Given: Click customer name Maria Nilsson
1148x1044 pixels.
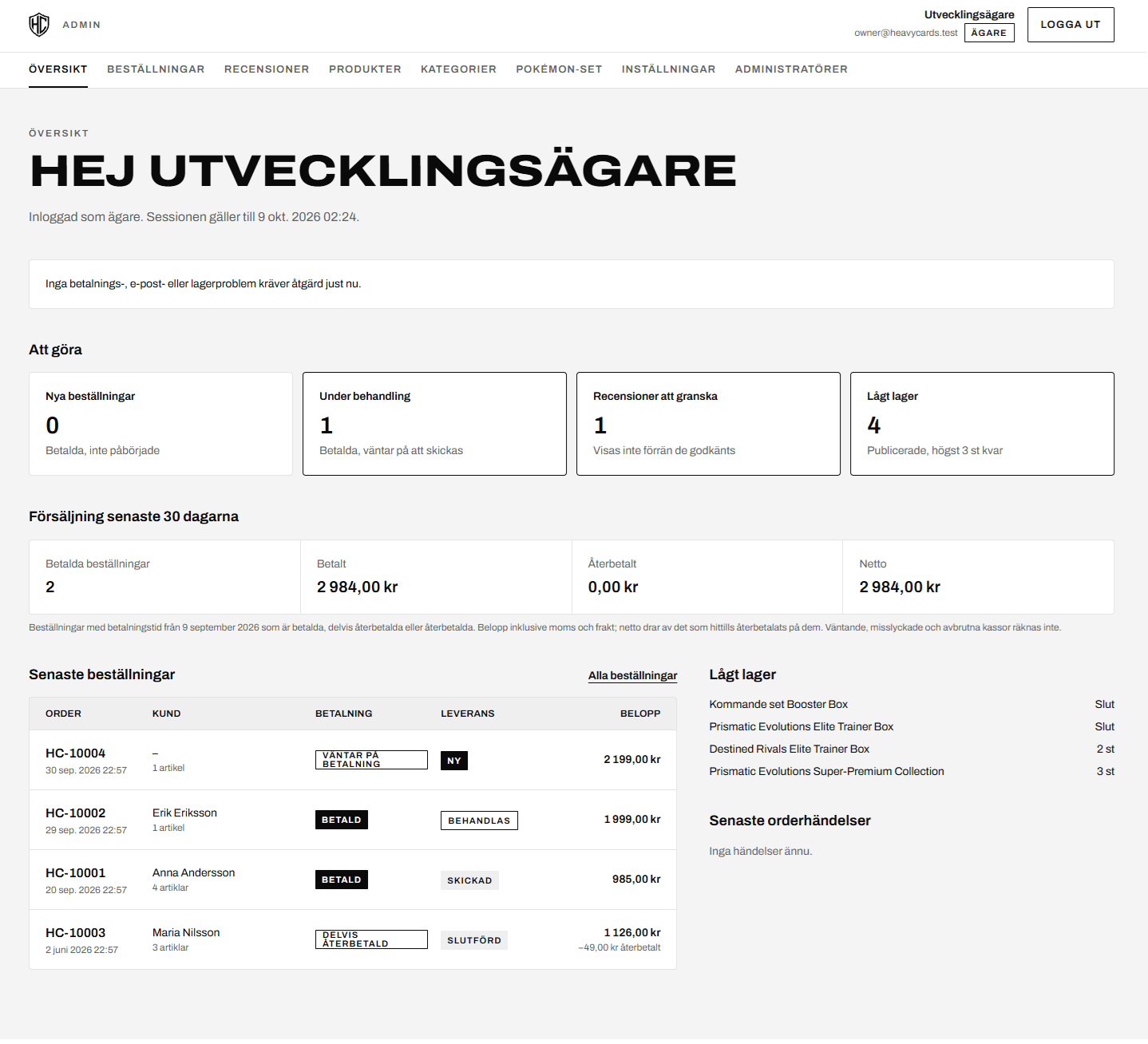Looking at the screenshot, I should tap(186, 932).
